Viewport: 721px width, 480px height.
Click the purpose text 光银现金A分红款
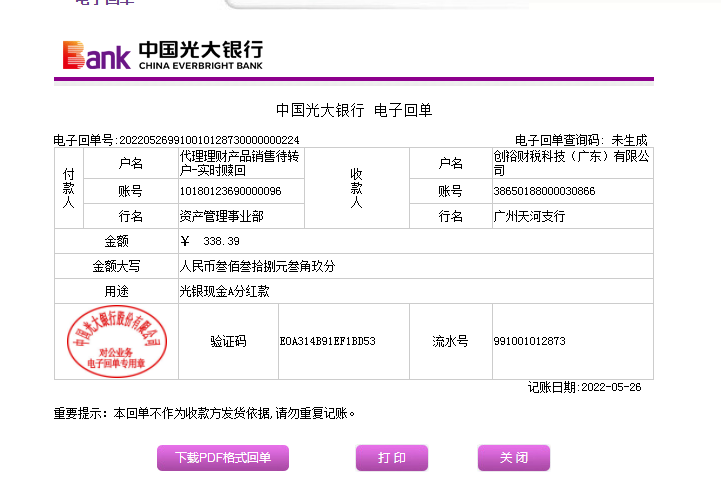point(224,292)
